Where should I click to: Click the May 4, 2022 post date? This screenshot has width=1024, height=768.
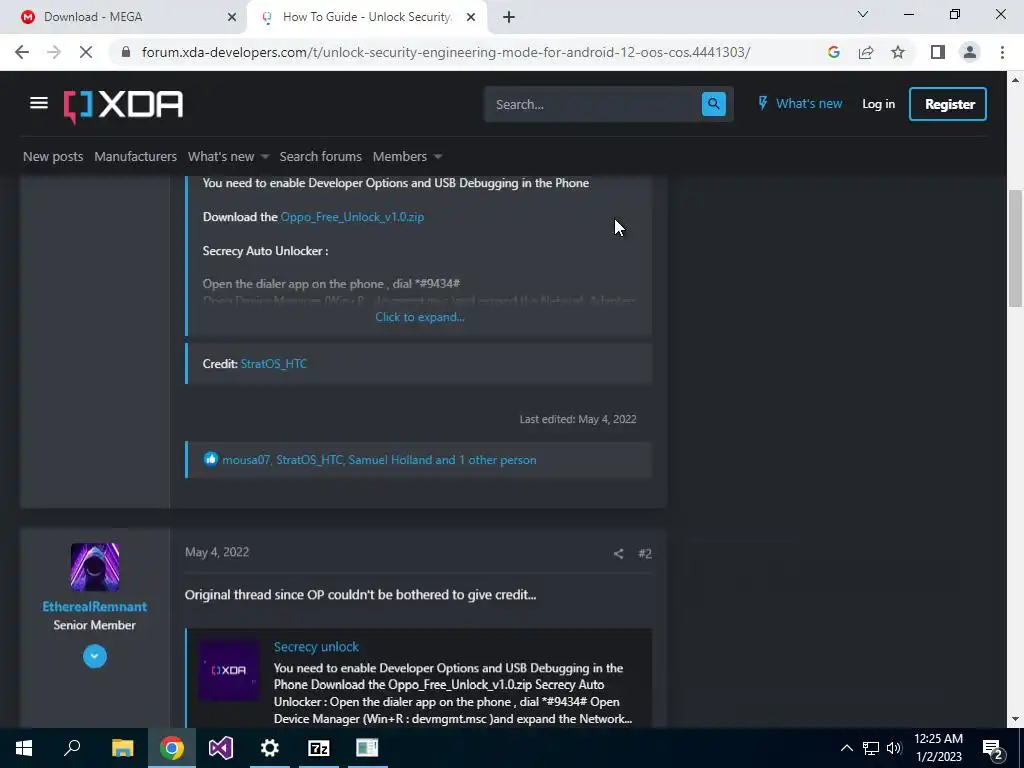coord(217,552)
